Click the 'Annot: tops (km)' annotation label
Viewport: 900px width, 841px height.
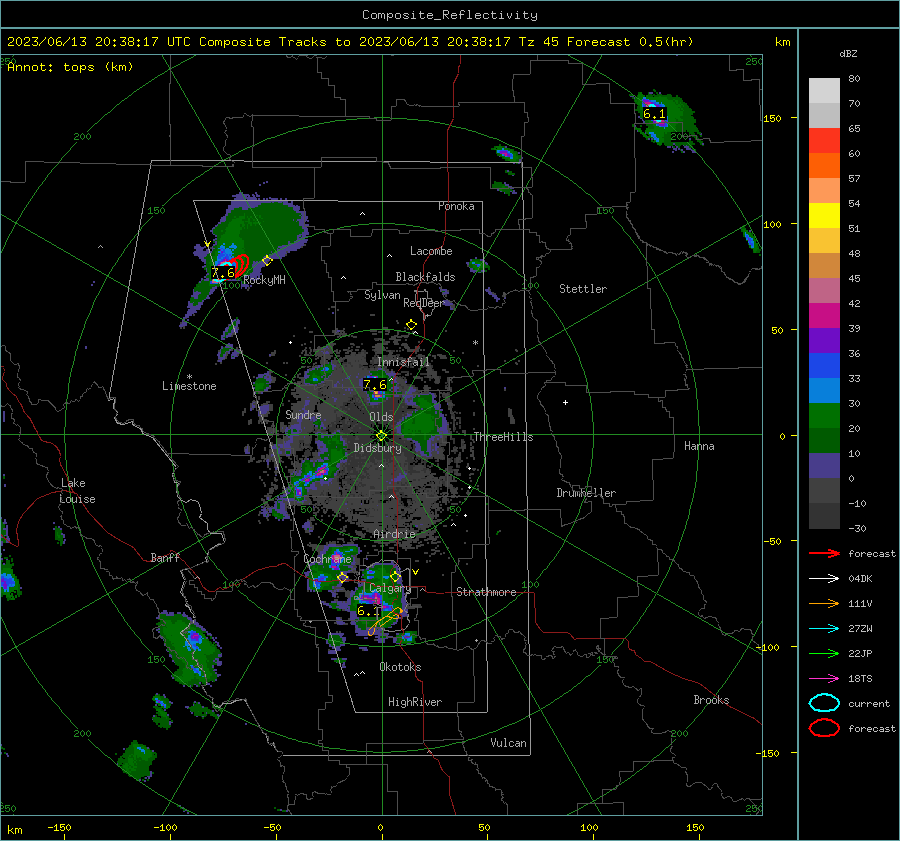coord(71,67)
